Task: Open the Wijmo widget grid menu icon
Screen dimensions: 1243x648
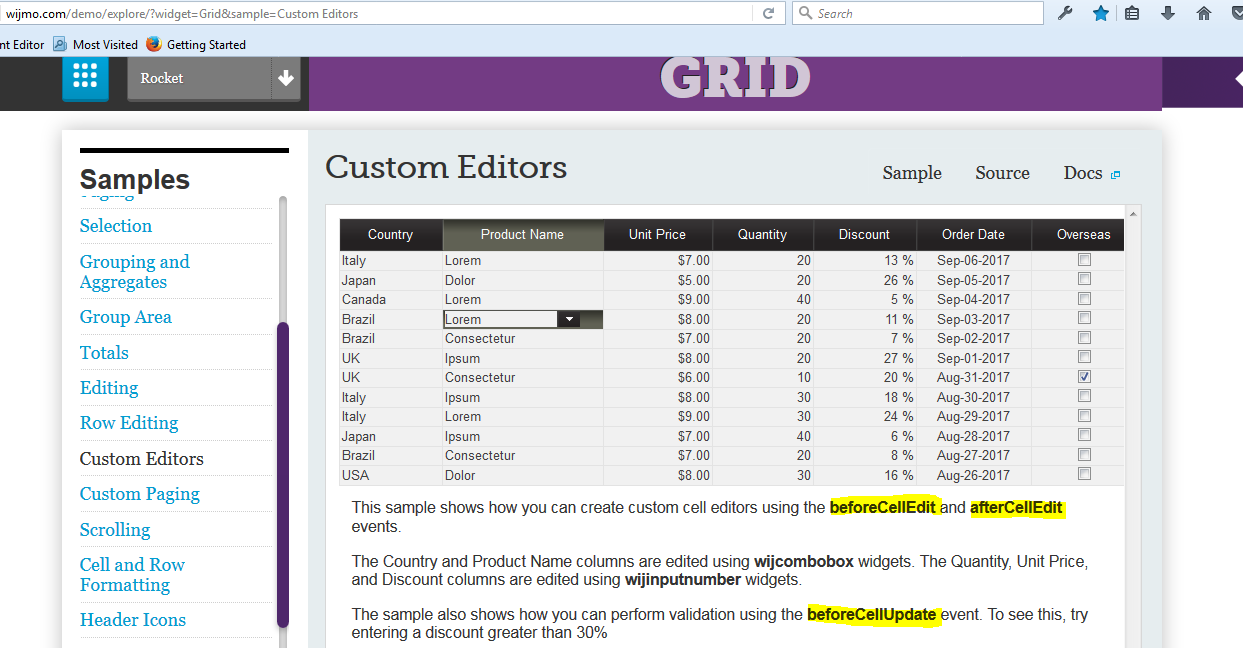Action: point(85,76)
